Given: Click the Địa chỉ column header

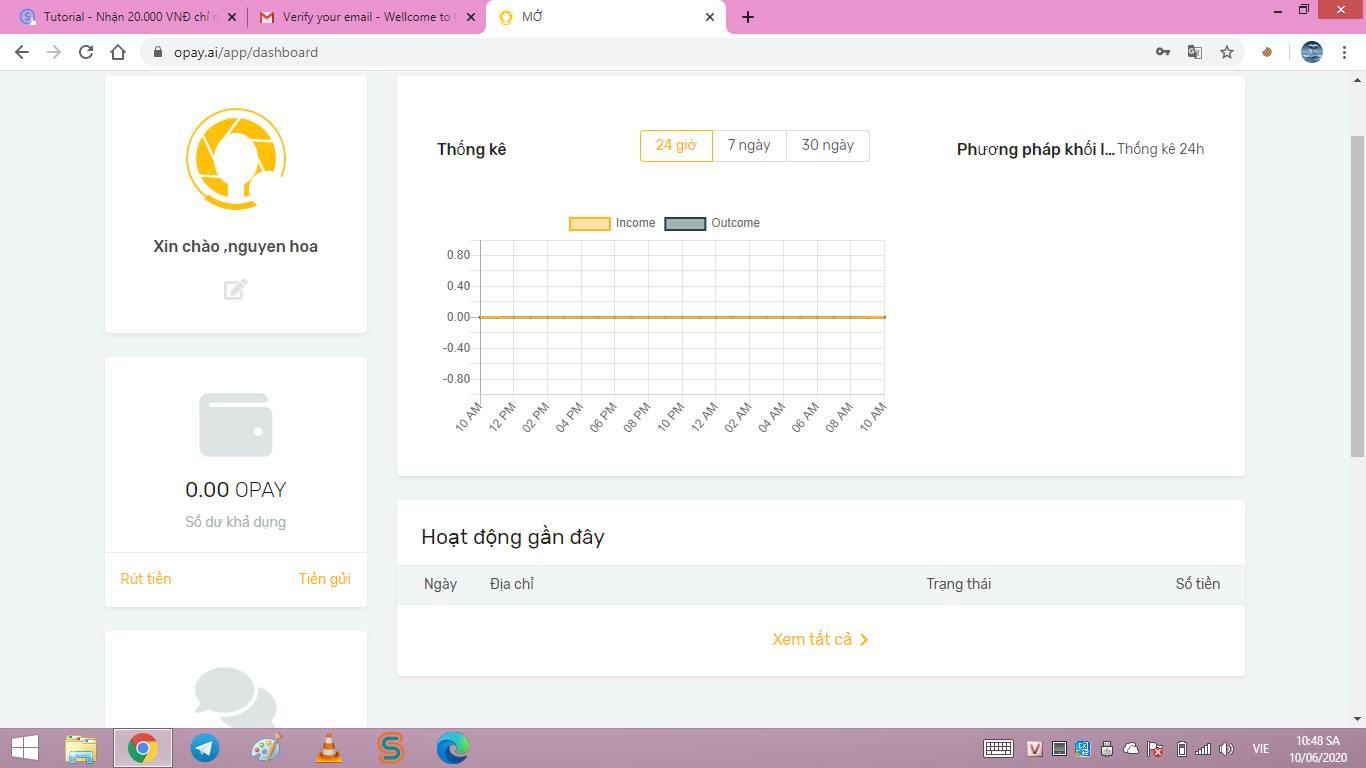Looking at the screenshot, I should (512, 584).
